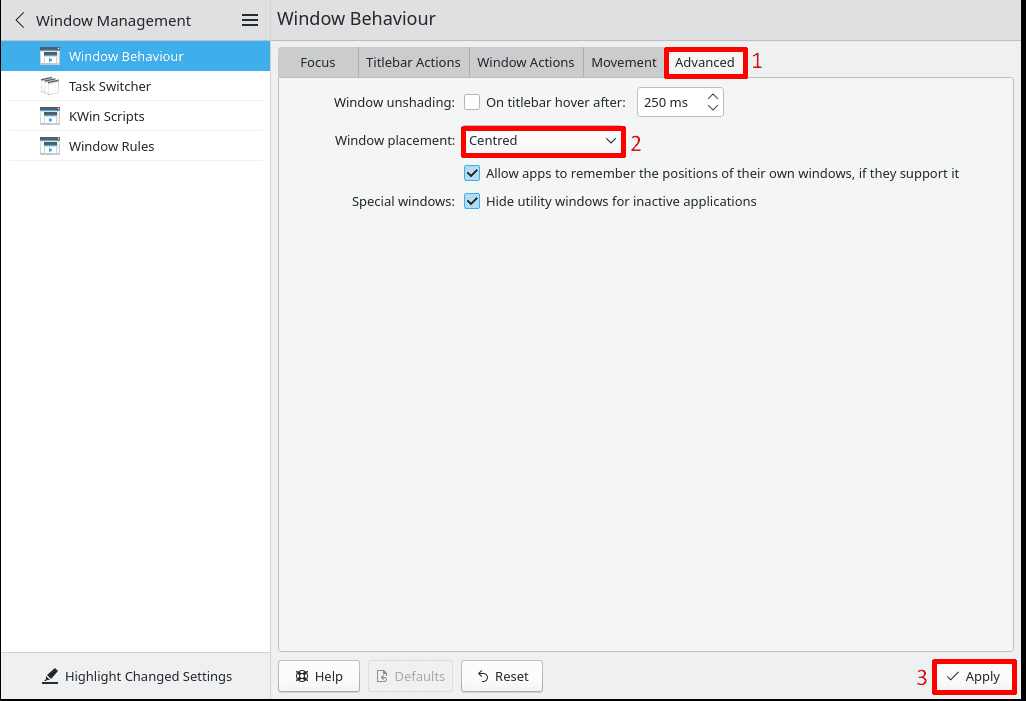Go back using the Window Management arrow
The width and height of the screenshot is (1026, 701).
click(20, 20)
